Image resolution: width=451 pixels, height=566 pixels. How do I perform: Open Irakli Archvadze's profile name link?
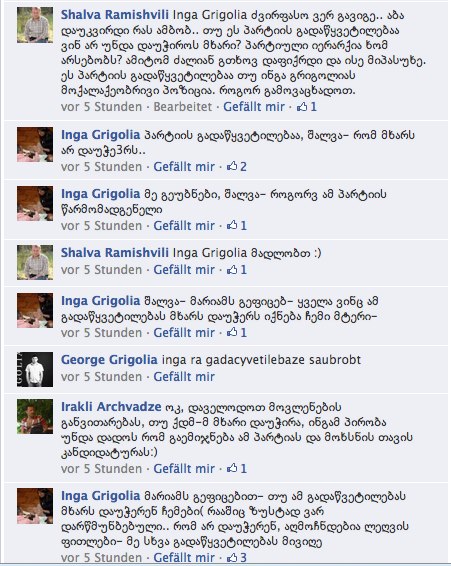point(111,407)
